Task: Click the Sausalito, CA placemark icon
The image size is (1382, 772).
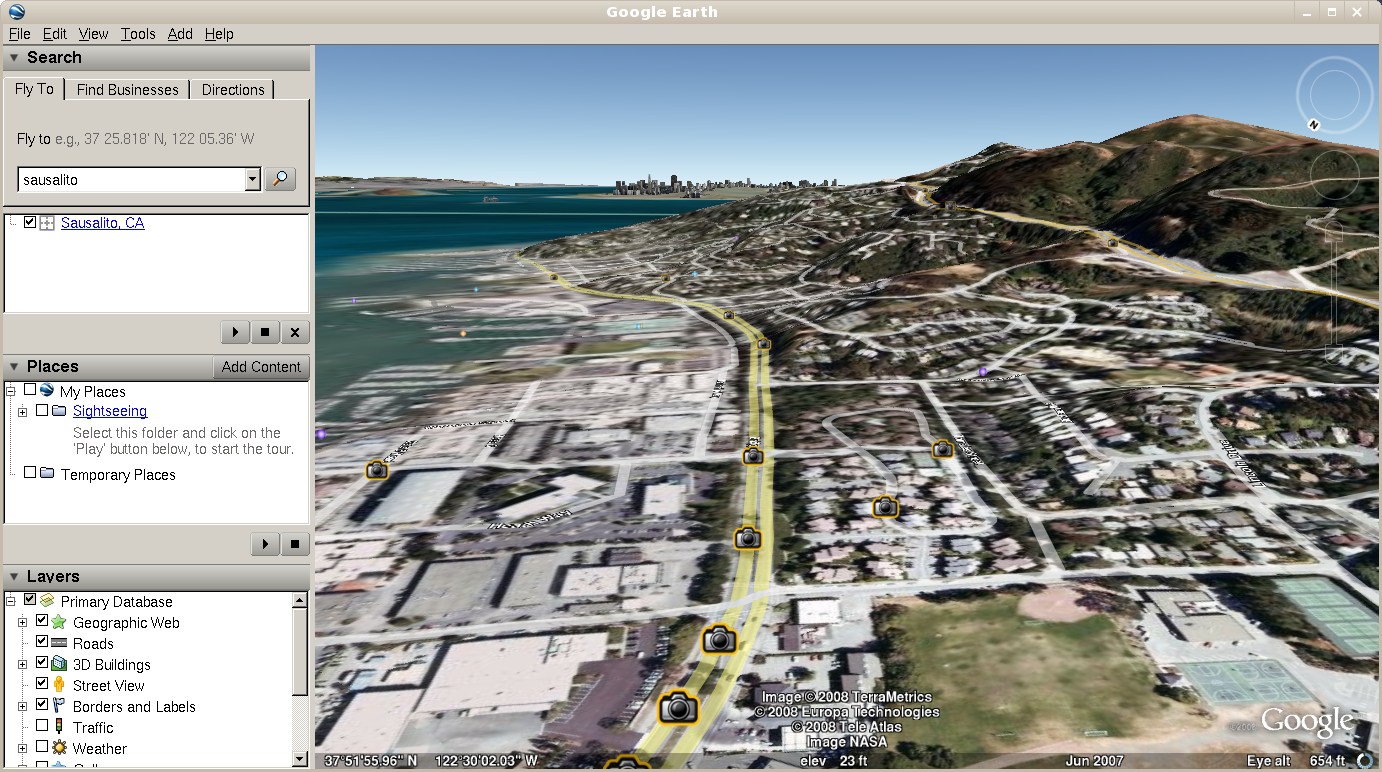Action: tap(47, 223)
